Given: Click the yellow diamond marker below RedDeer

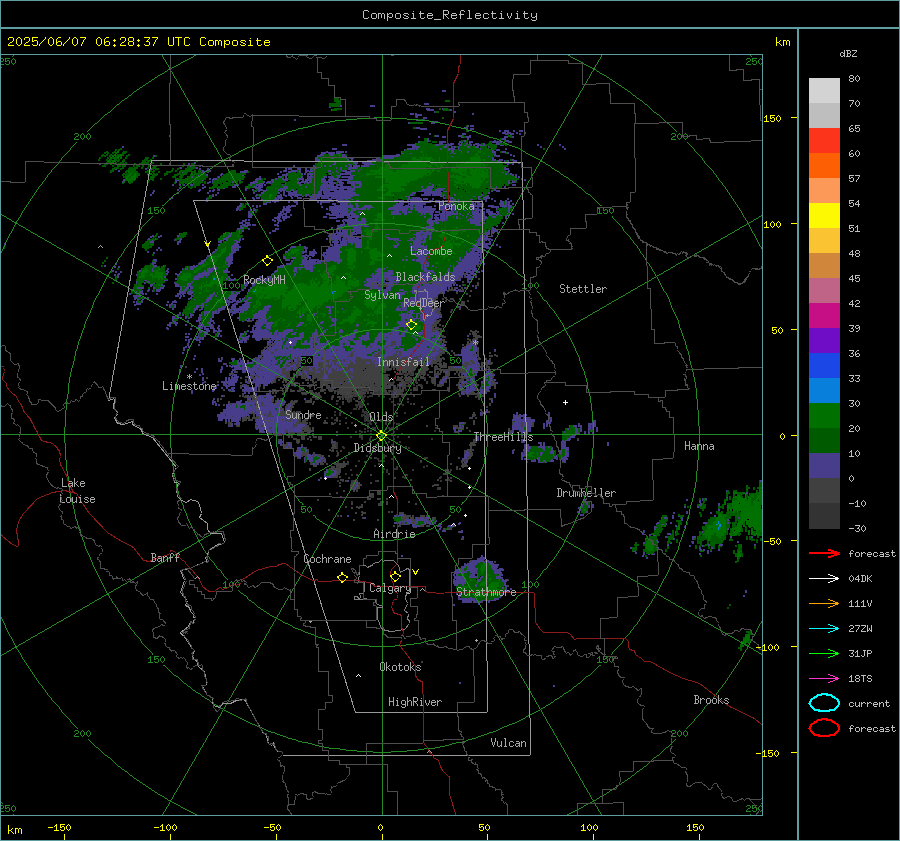Looking at the screenshot, I should click(x=412, y=325).
